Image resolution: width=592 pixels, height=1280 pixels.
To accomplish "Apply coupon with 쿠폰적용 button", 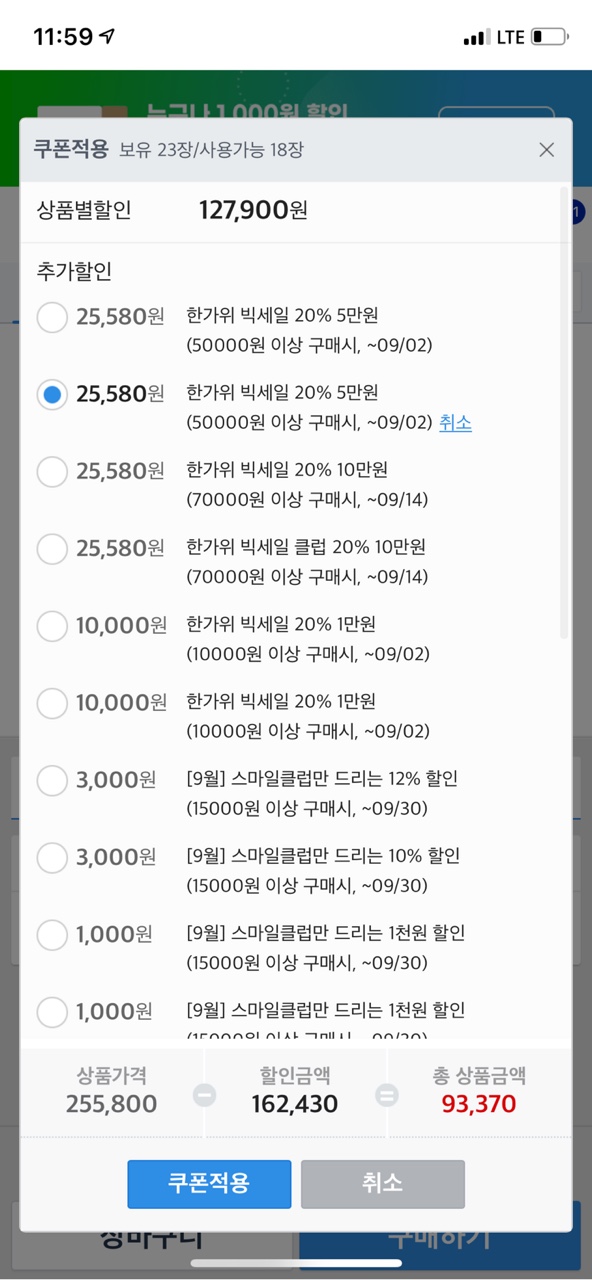I will coord(209,1184).
